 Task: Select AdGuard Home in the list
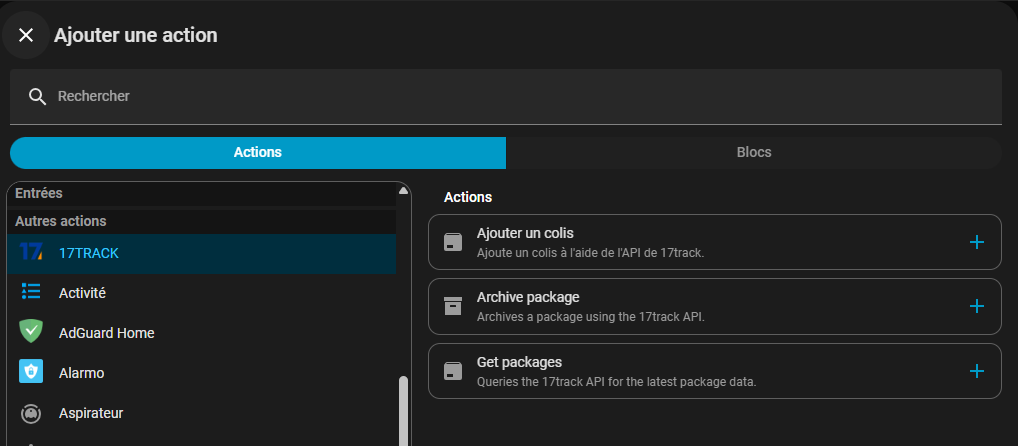(106, 332)
